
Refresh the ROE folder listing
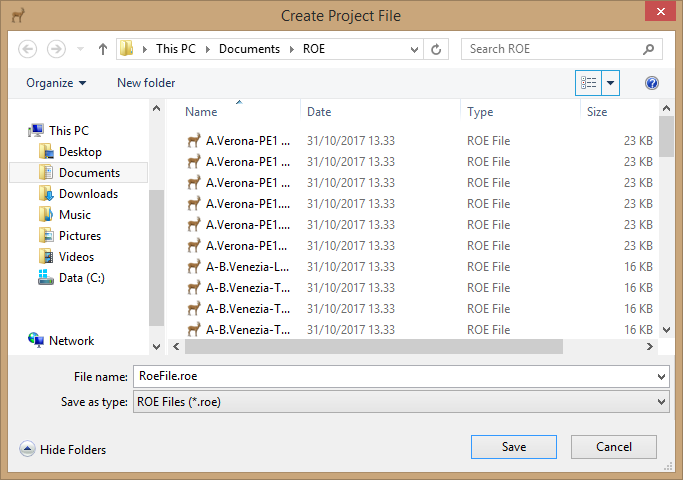click(436, 49)
